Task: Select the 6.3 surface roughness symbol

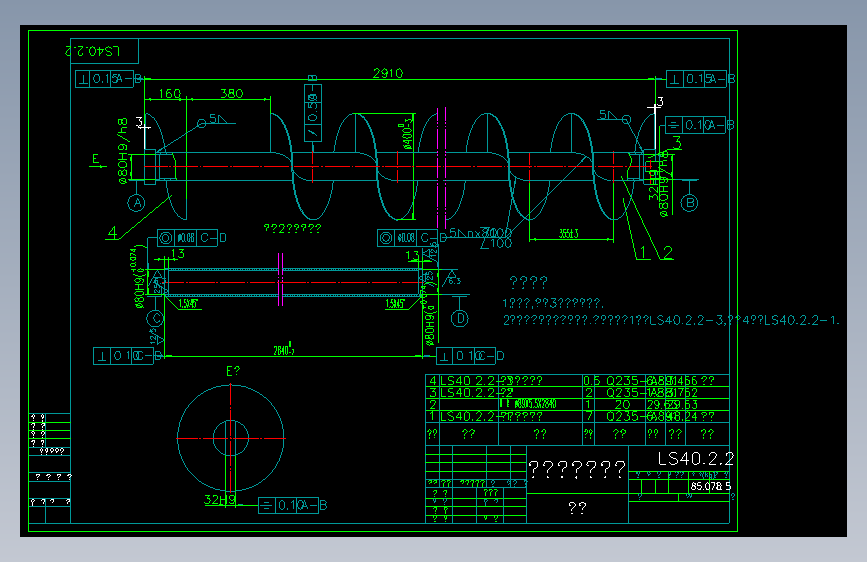Action: pos(452,278)
